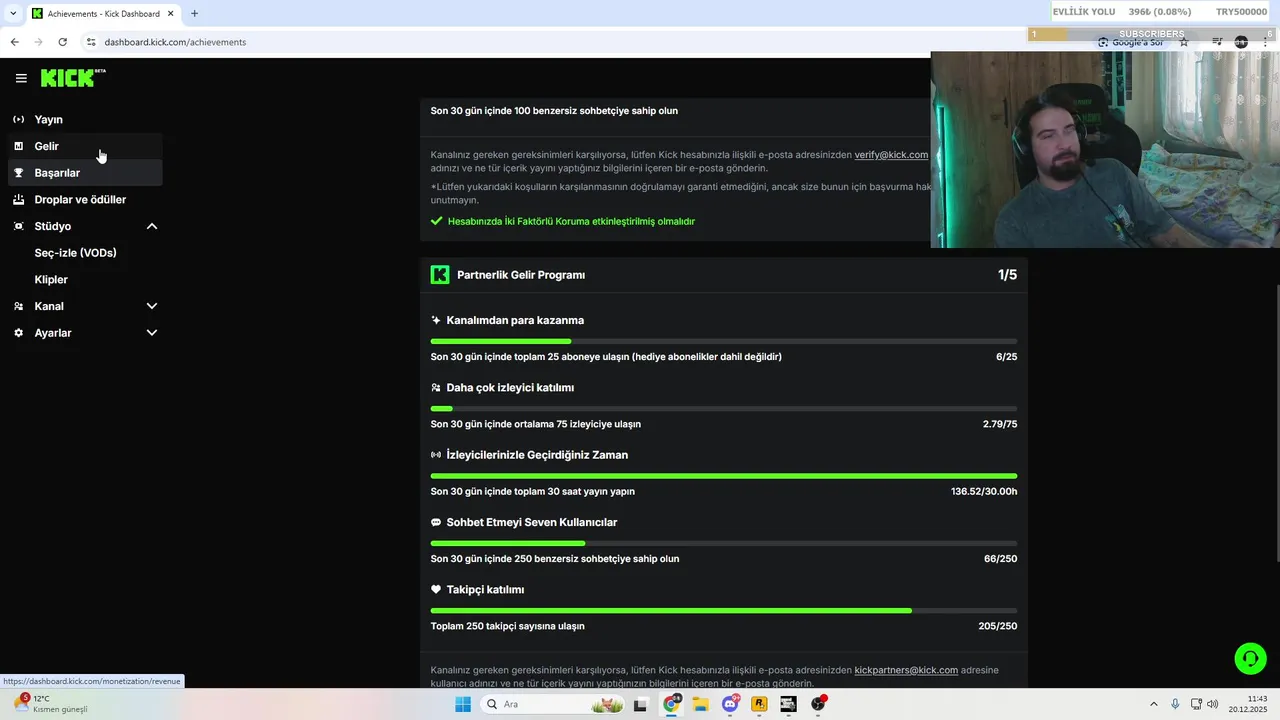Click the green checkmark for İki Faktörlü Koruma

coord(436,221)
